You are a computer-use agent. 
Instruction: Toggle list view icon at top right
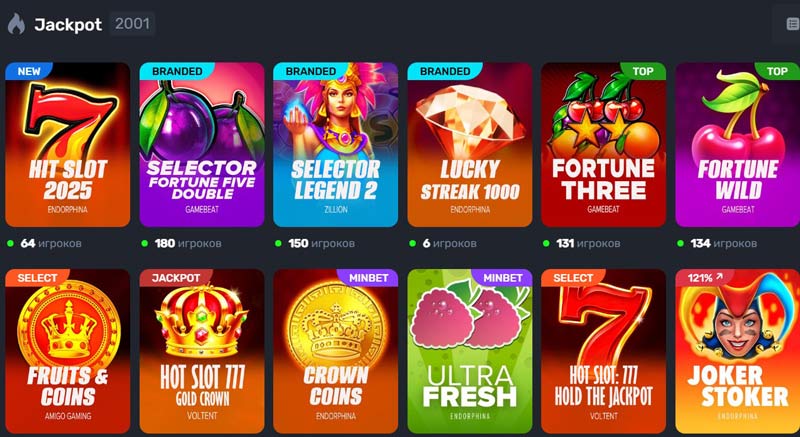[x=792, y=24]
